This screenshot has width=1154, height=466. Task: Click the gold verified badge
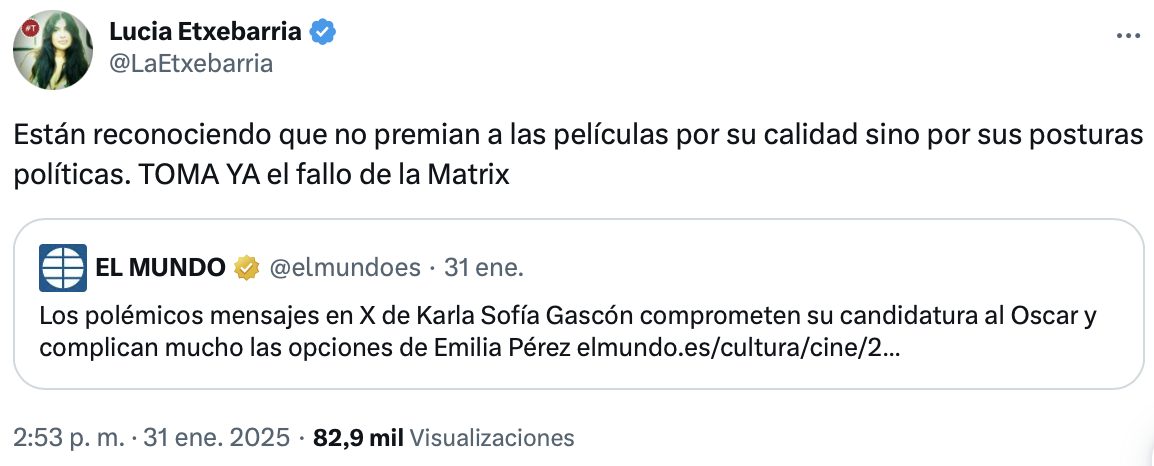click(245, 268)
